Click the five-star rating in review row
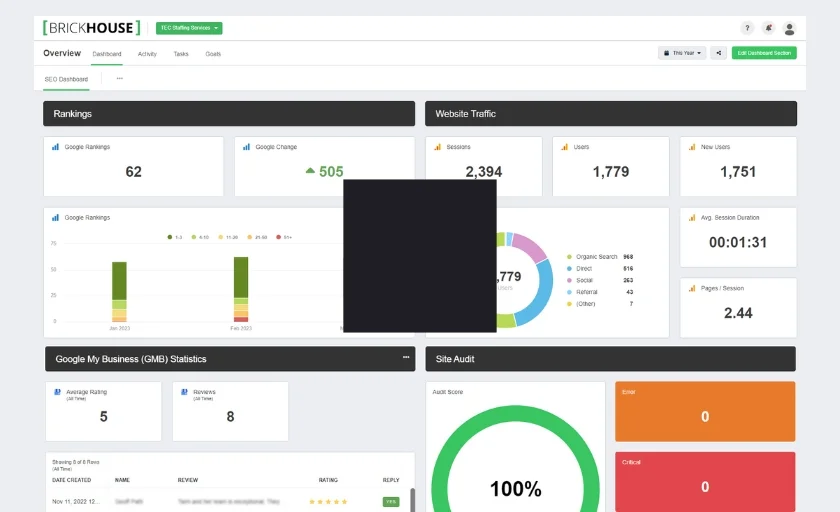The width and height of the screenshot is (840, 512). [x=328, y=502]
